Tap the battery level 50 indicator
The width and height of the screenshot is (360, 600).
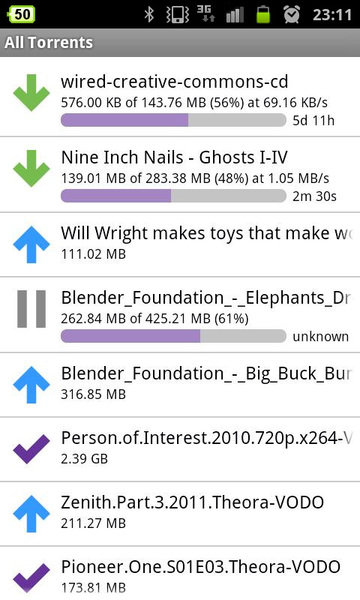(x=21, y=15)
